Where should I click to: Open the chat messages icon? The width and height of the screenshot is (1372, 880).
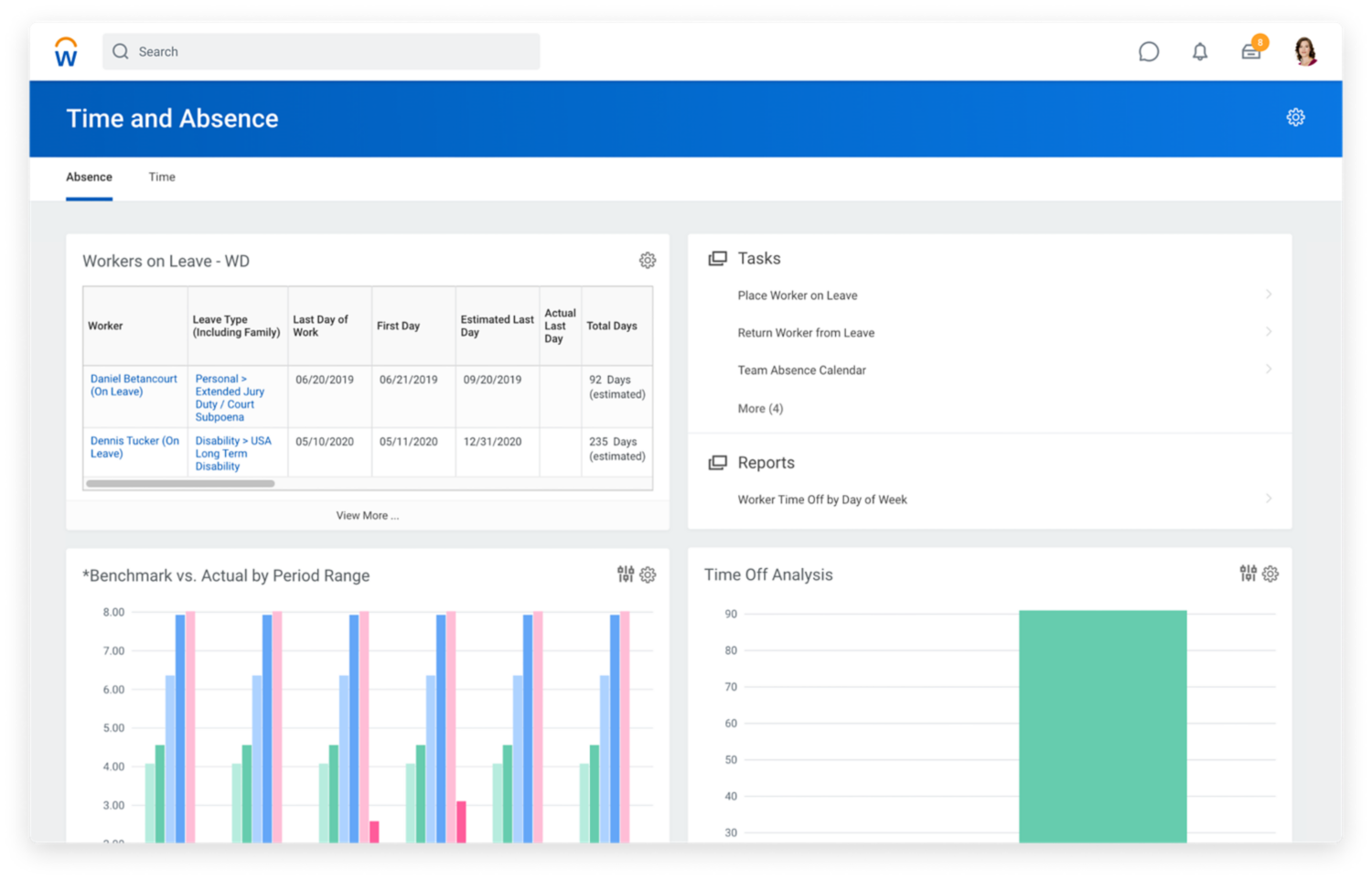[1149, 52]
